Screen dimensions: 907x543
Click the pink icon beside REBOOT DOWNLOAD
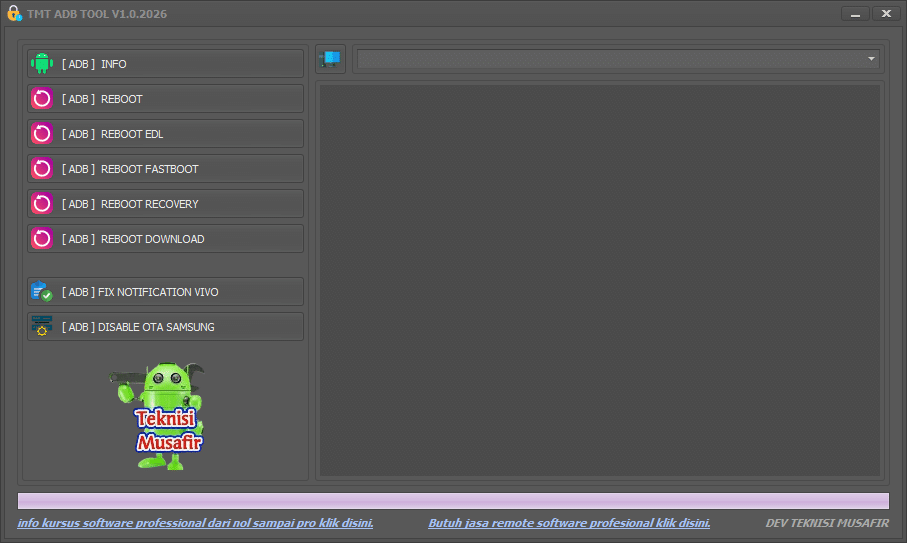(42, 239)
